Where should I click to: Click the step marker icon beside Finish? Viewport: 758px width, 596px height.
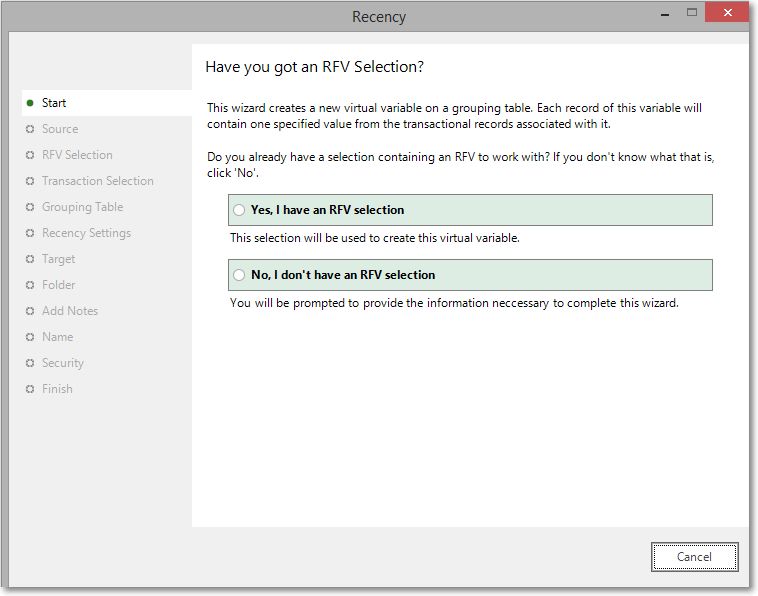pyautogui.click(x=30, y=389)
